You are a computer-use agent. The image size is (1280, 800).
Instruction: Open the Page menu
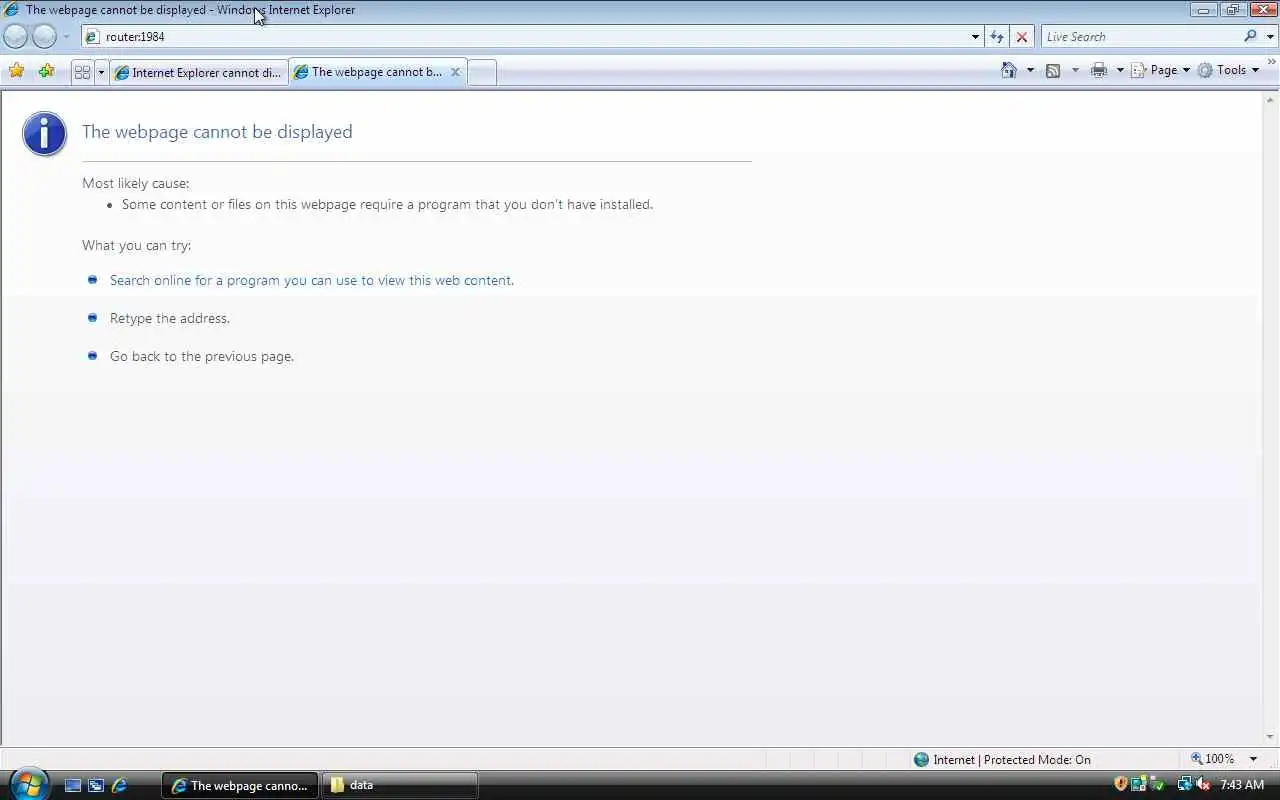coord(1161,70)
